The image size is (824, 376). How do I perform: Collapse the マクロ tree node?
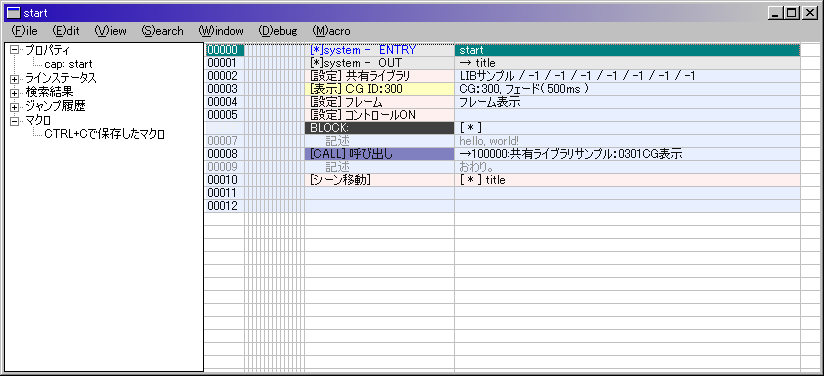coord(14,121)
